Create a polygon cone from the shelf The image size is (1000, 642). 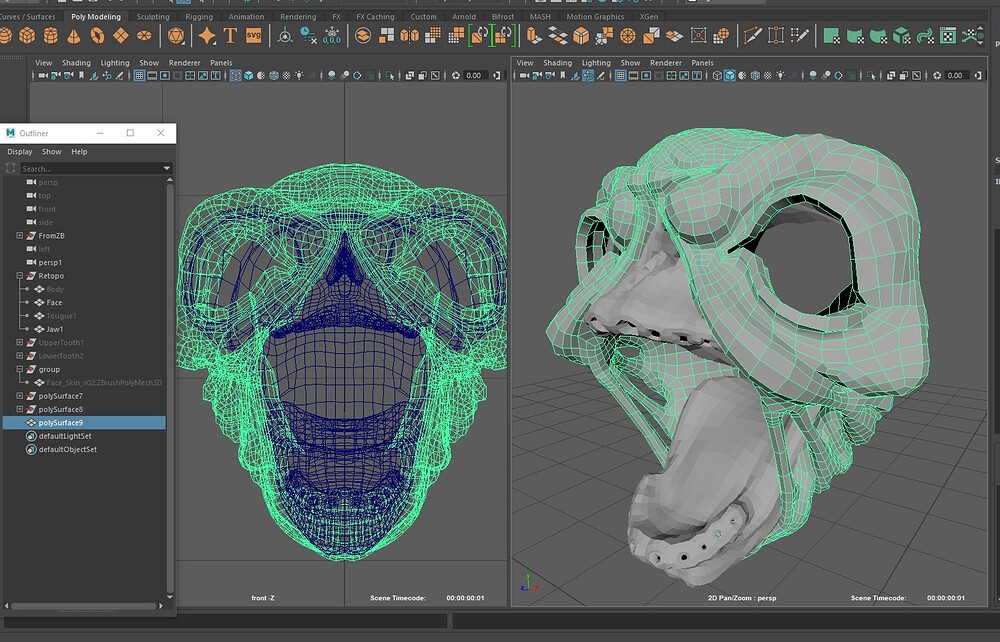pyautogui.click(x=74, y=36)
